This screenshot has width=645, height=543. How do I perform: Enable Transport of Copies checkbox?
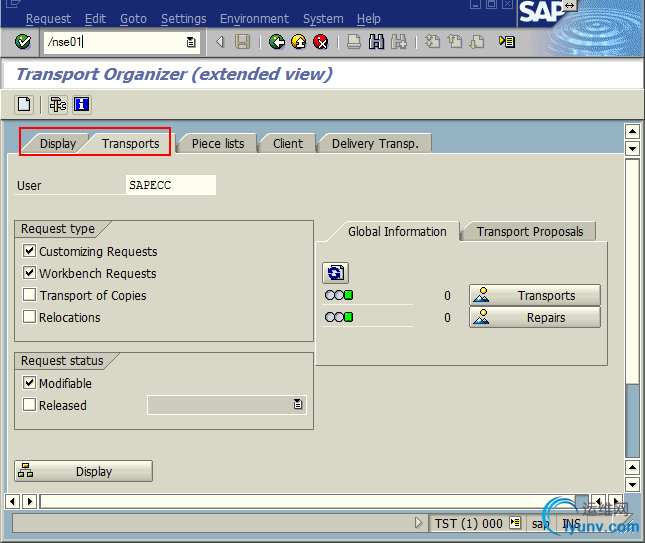29,295
